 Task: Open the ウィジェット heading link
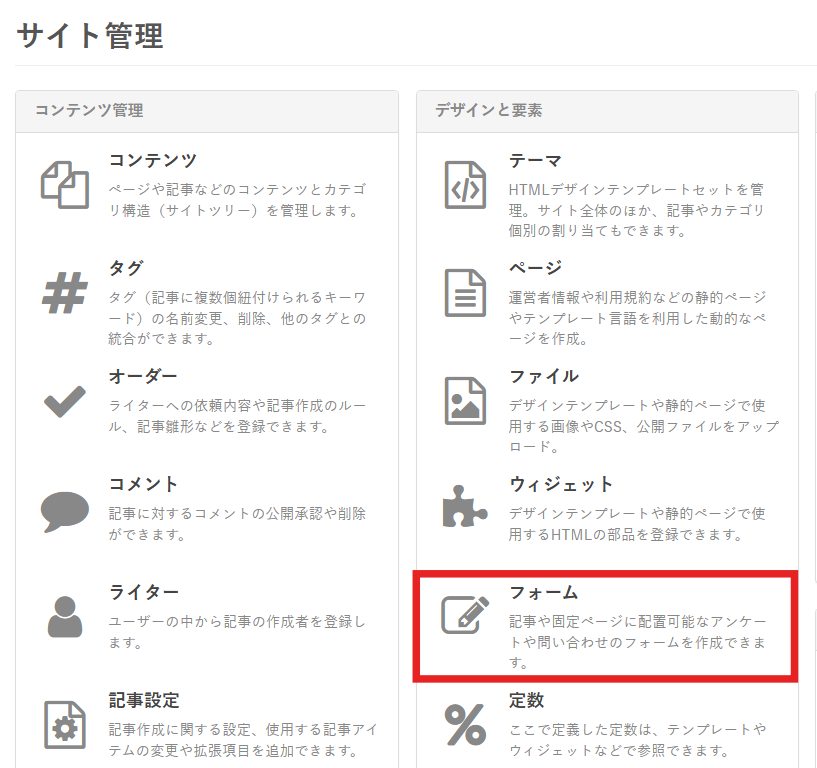coord(561,484)
